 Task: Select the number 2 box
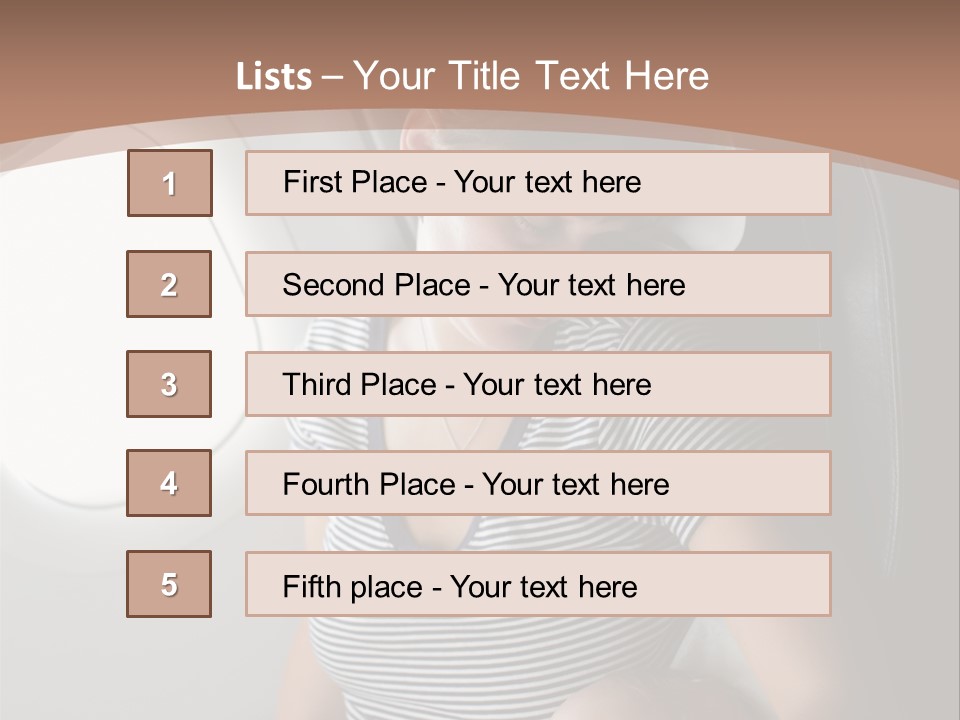[x=169, y=284]
